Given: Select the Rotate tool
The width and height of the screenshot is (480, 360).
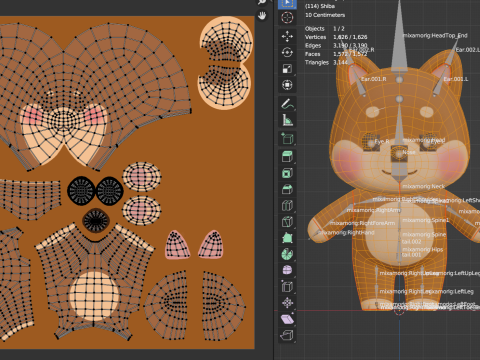Looking at the screenshot, I should point(287,53).
